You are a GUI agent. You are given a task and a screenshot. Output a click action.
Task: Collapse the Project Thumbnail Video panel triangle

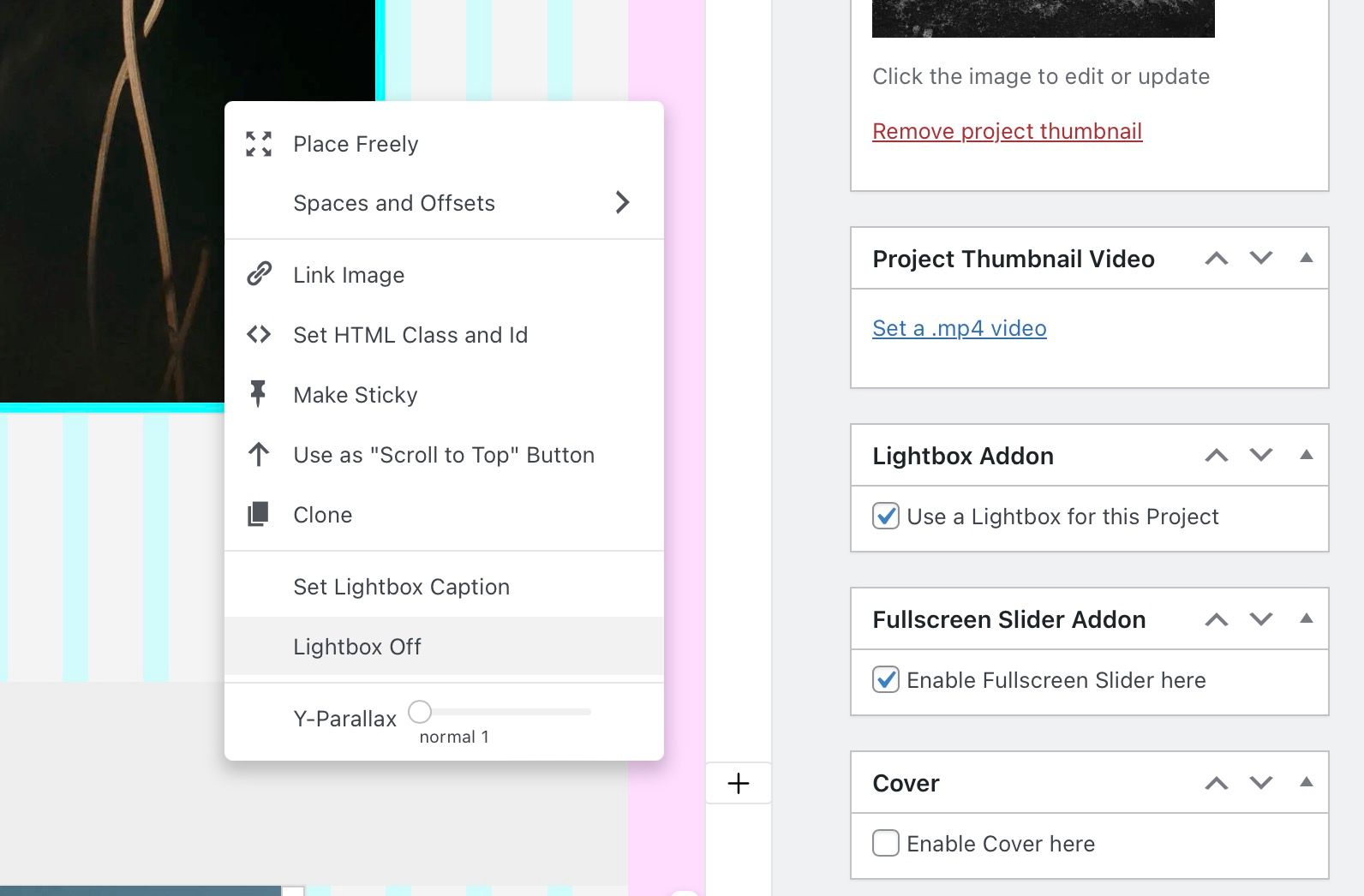(x=1306, y=258)
